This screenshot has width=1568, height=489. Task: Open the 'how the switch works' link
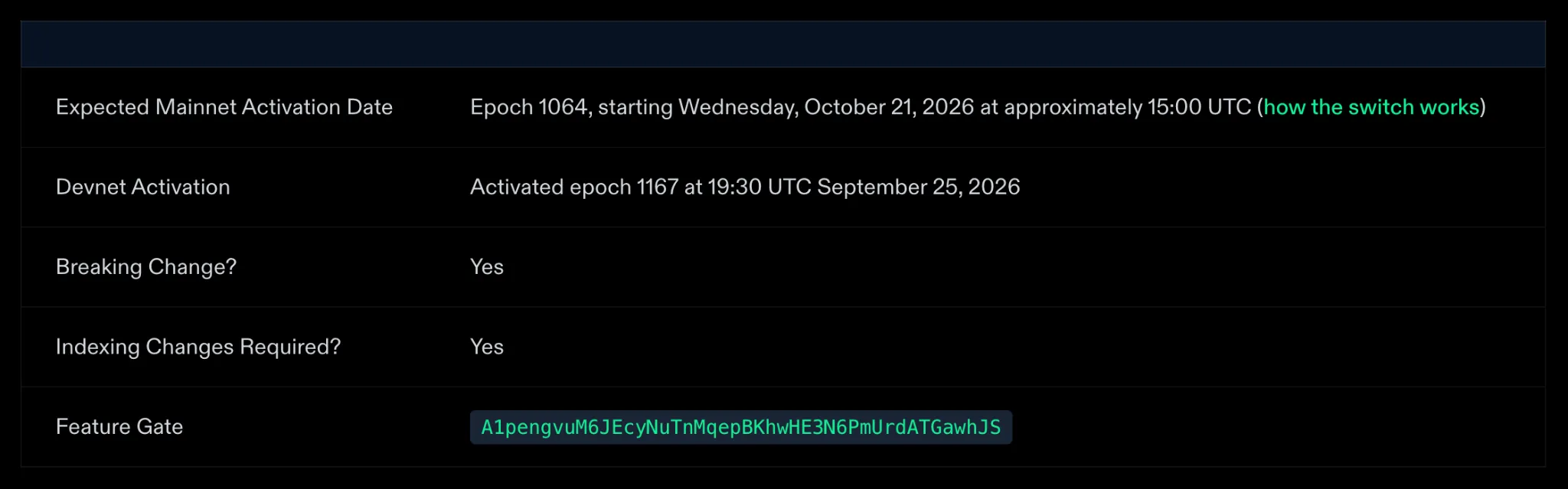point(1371,107)
